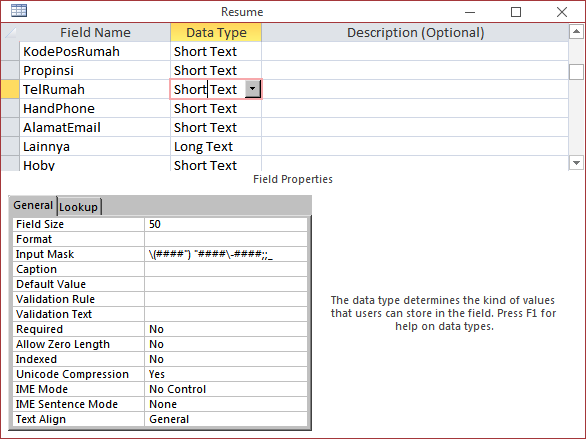Select the Propinsi field name cell
The width and height of the screenshot is (586, 439).
[x=95, y=70]
